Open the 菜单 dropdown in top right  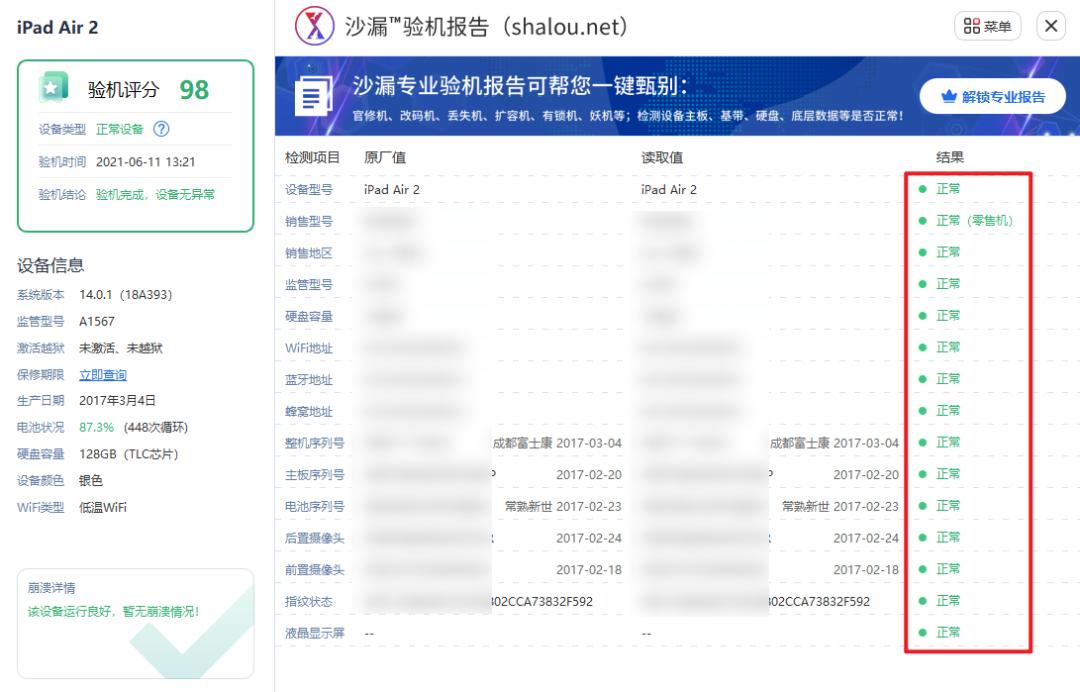[x=986, y=26]
